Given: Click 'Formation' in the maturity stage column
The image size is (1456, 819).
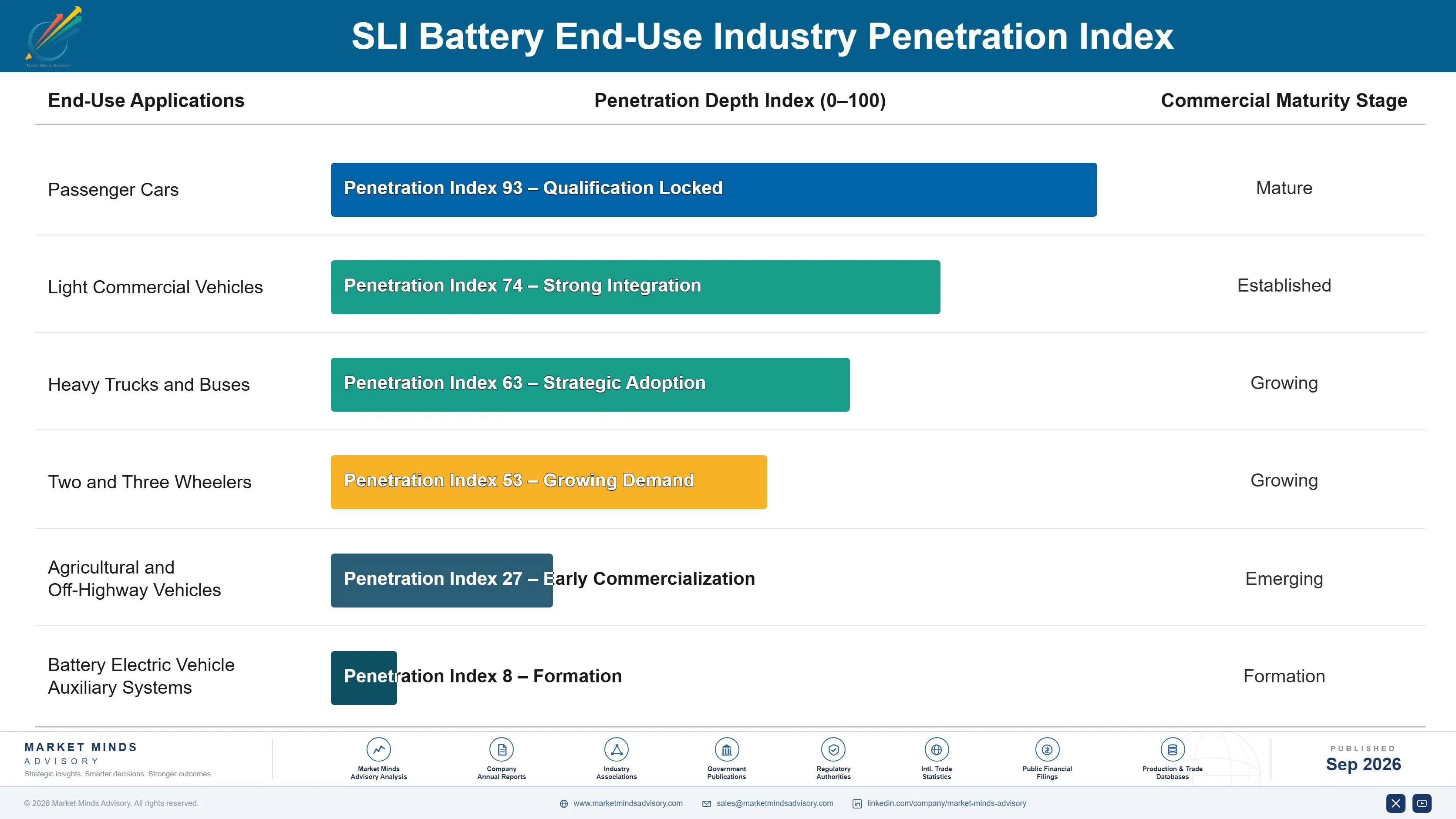Looking at the screenshot, I should 1284,676.
